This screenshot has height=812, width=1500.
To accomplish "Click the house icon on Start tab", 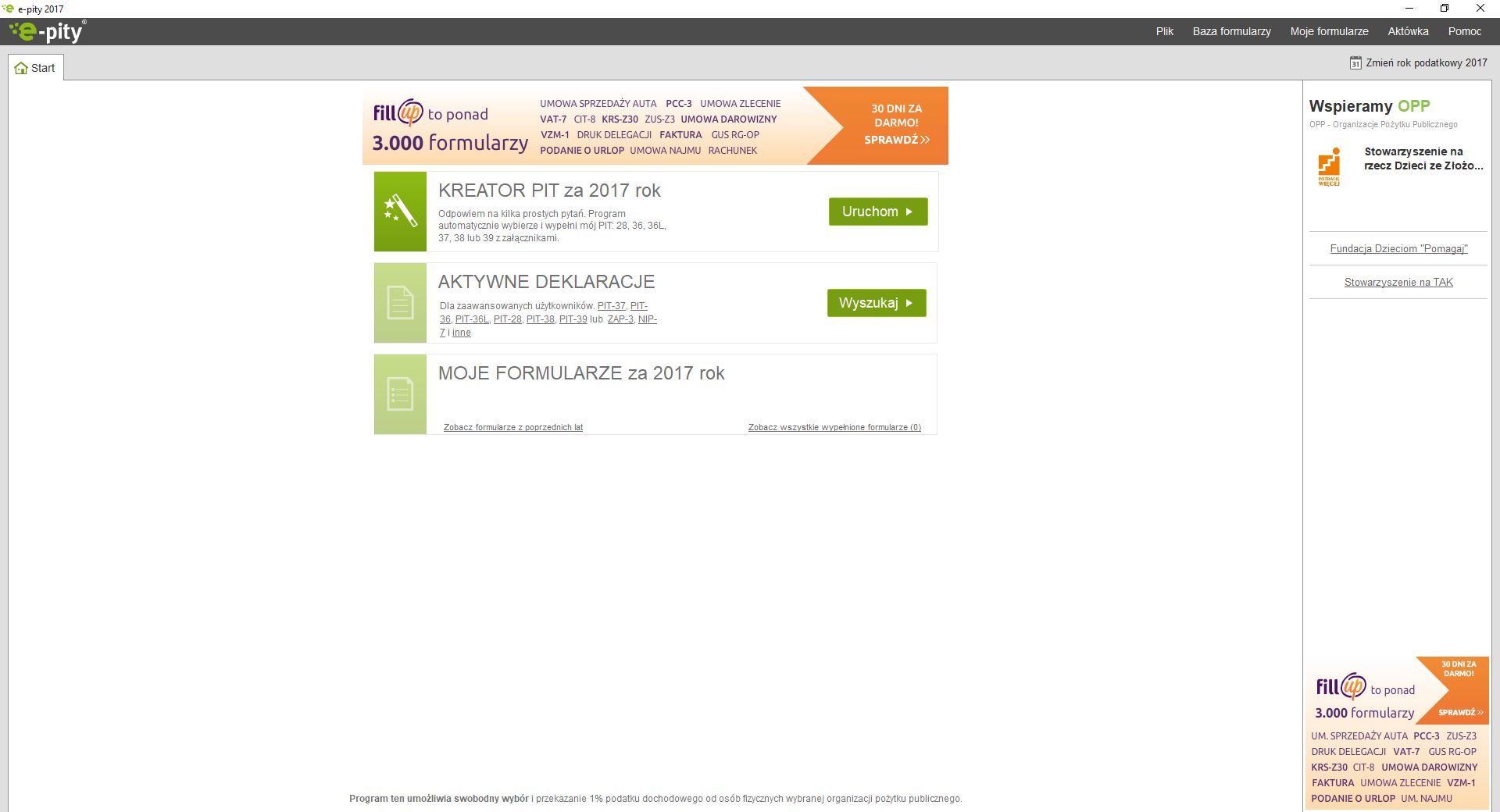I will point(21,69).
